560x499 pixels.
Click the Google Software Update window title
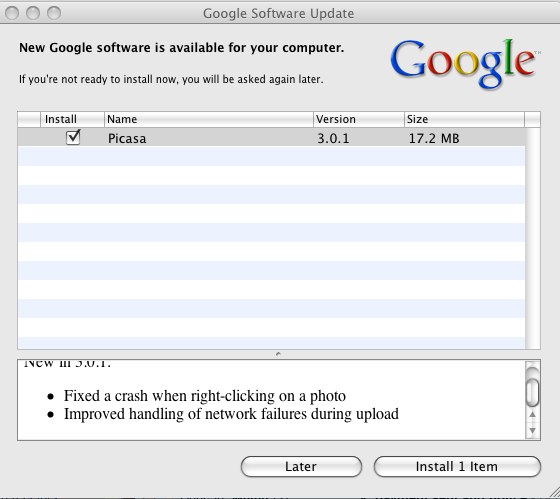point(279,14)
